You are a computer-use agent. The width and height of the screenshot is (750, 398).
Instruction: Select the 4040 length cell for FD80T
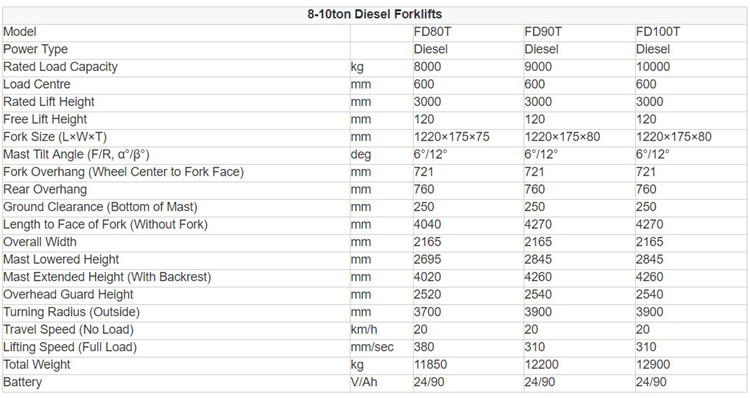(x=428, y=224)
